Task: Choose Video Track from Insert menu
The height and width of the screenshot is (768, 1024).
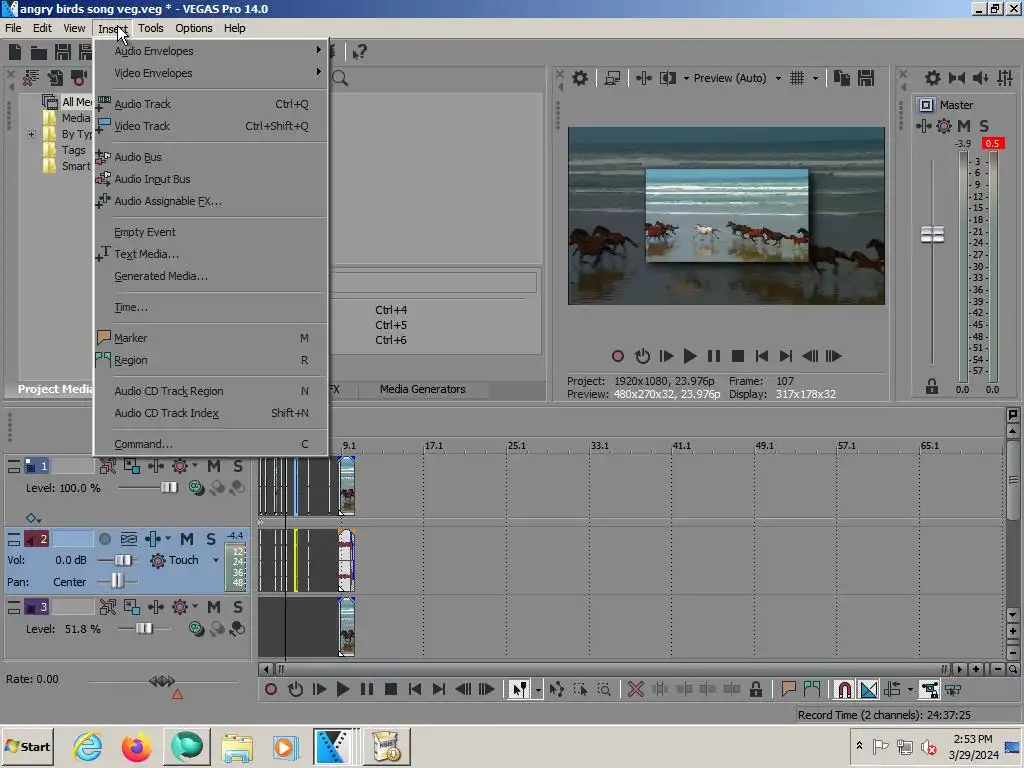Action: pyautogui.click(x=210, y=126)
